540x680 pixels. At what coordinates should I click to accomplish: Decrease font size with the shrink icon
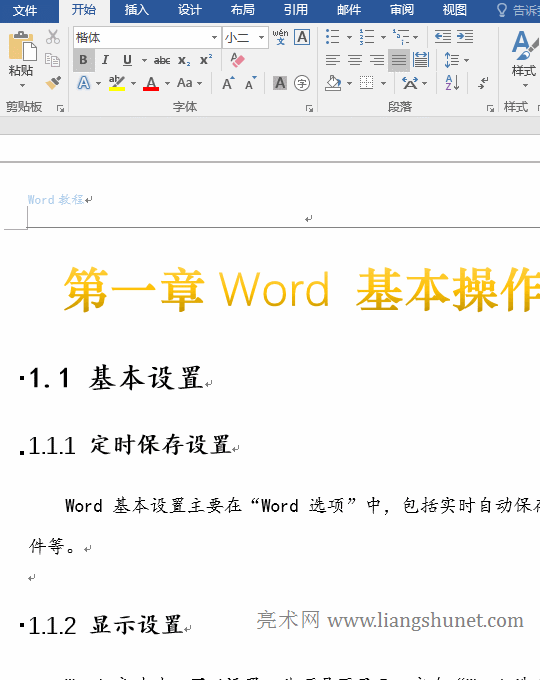pyautogui.click(x=250, y=82)
